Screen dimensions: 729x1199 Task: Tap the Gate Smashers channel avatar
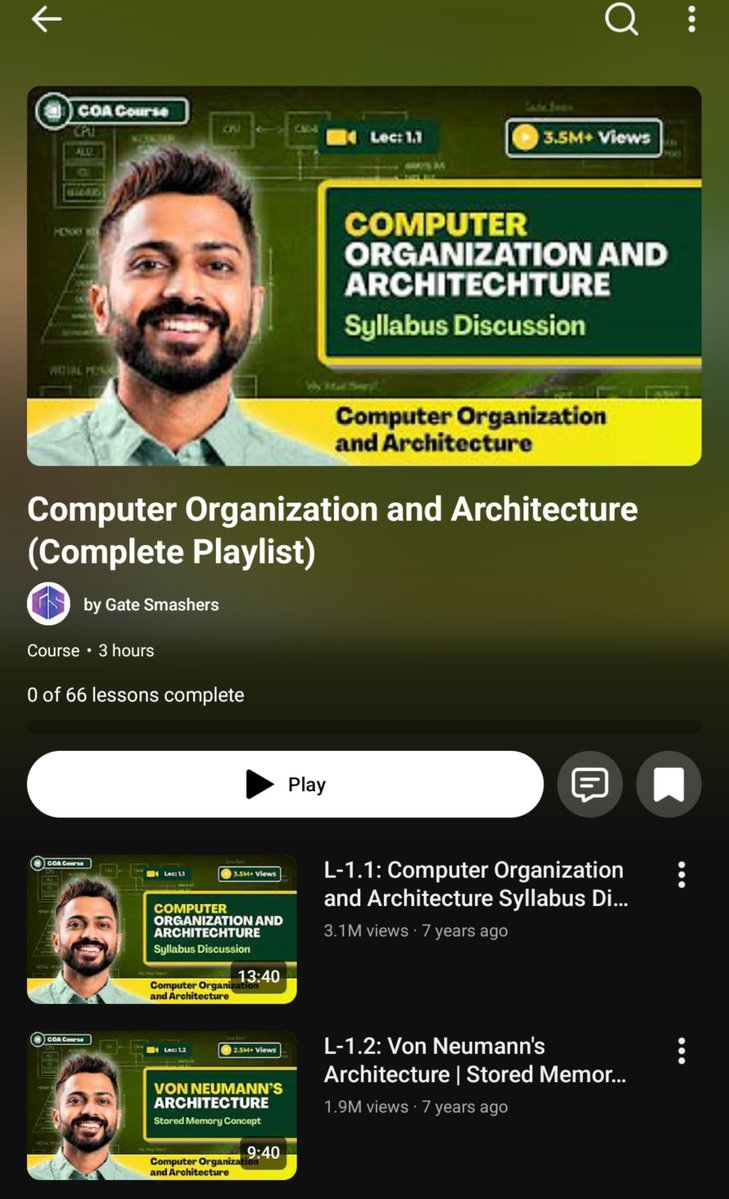click(x=48, y=604)
